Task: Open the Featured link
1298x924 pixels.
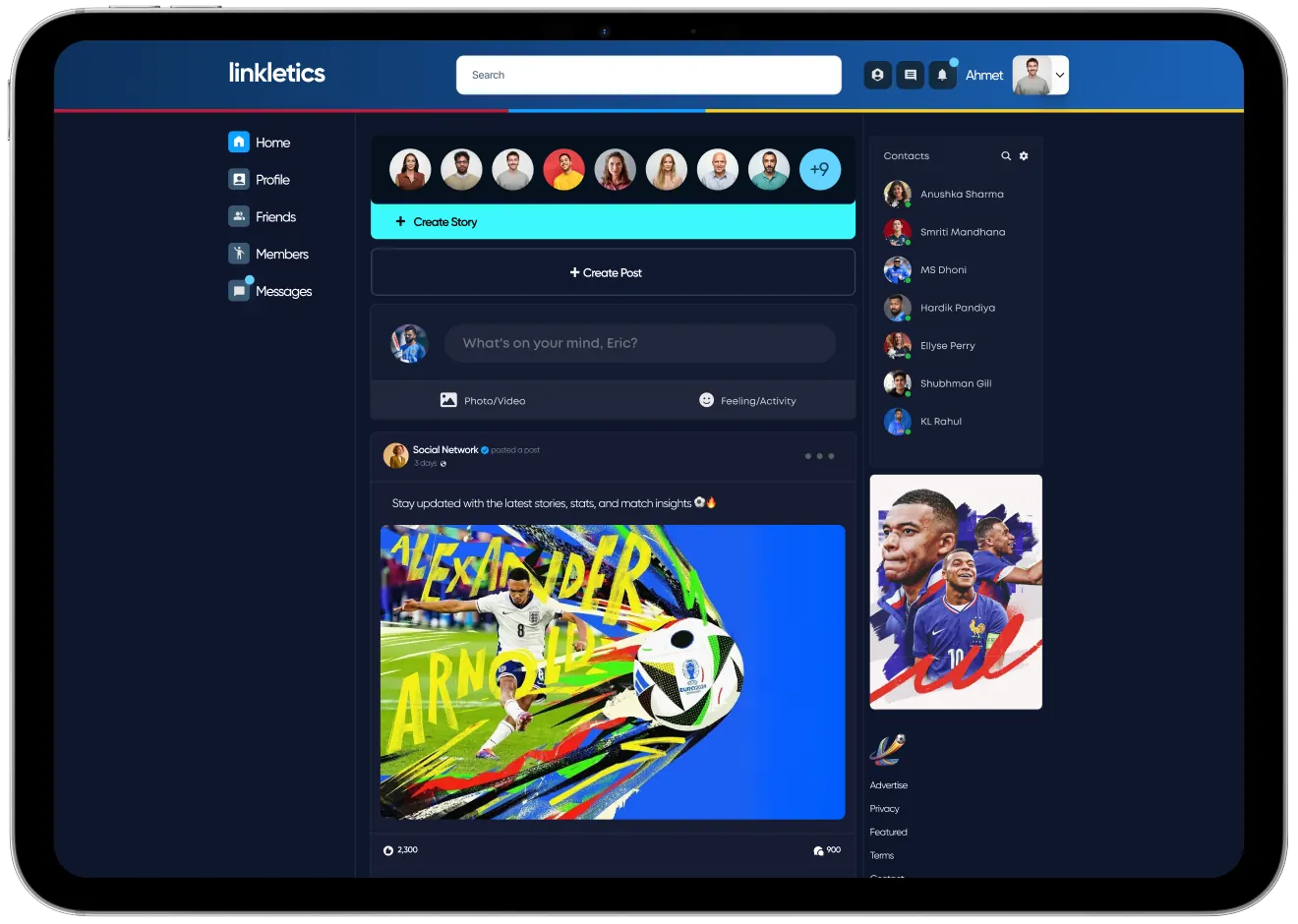Action: click(x=889, y=833)
